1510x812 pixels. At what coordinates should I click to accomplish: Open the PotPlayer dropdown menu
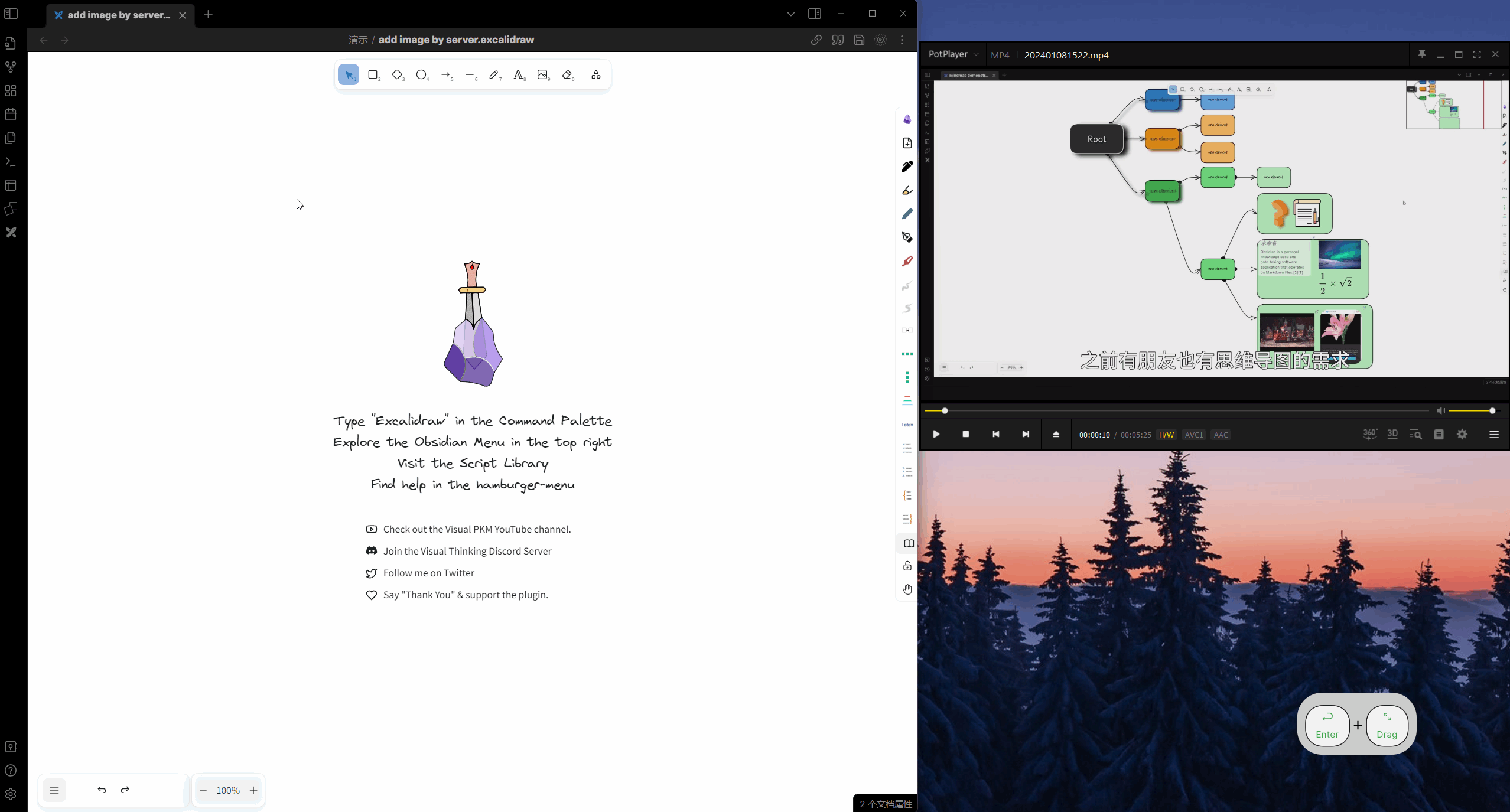[952, 54]
